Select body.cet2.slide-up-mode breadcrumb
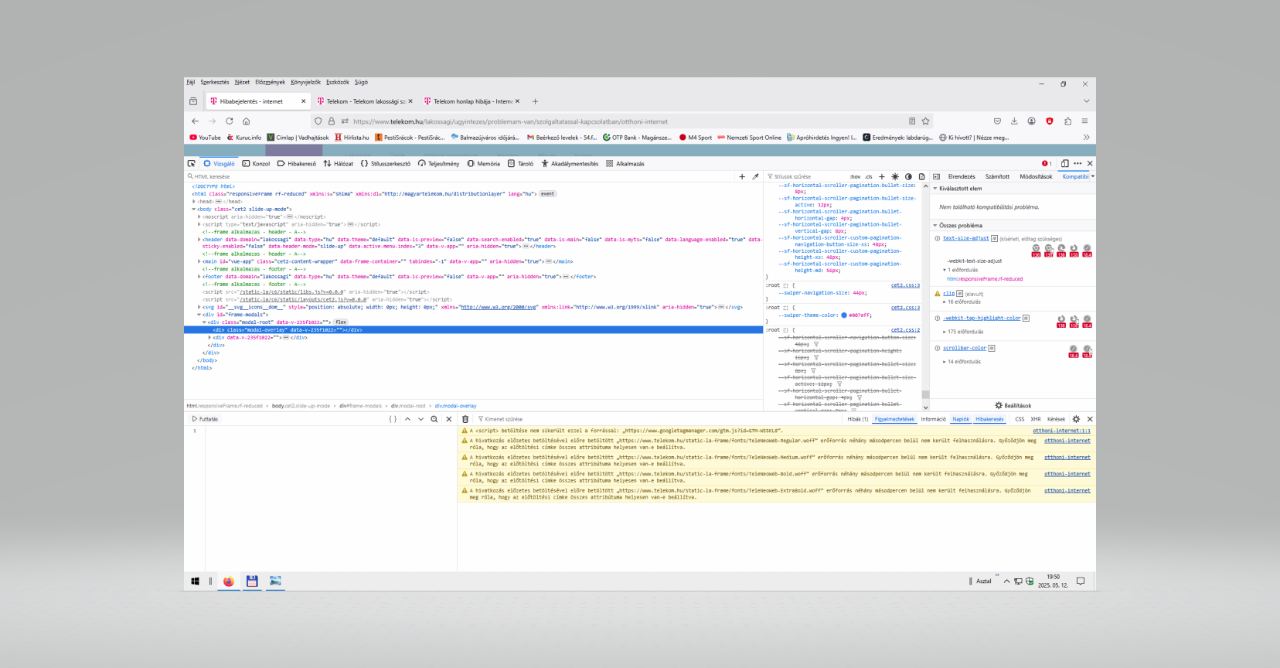Viewport: 1280px width, 668px height. pos(302,406)
